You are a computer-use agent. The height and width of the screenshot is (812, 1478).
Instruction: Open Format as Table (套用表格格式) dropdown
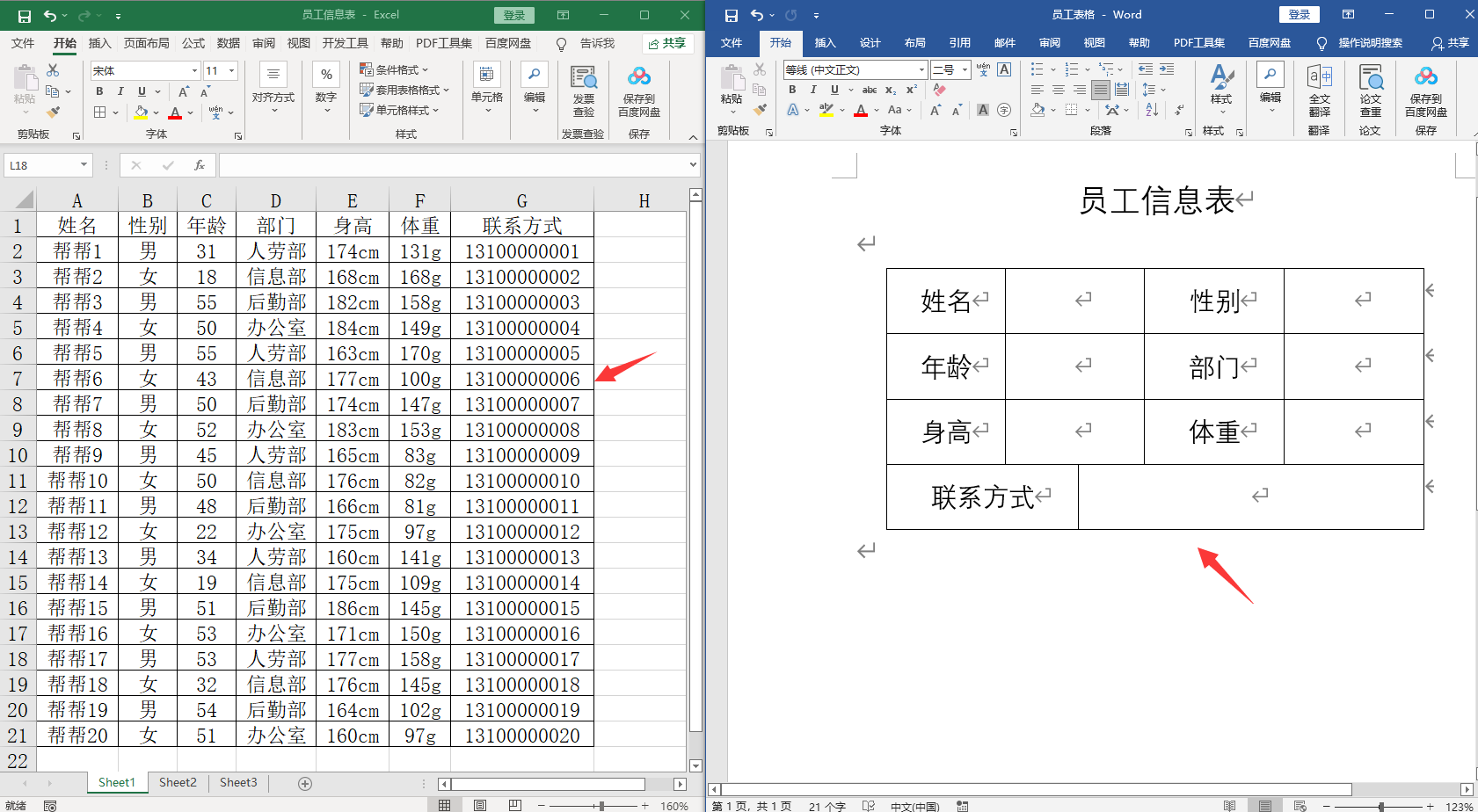click(x=404, y=90)
